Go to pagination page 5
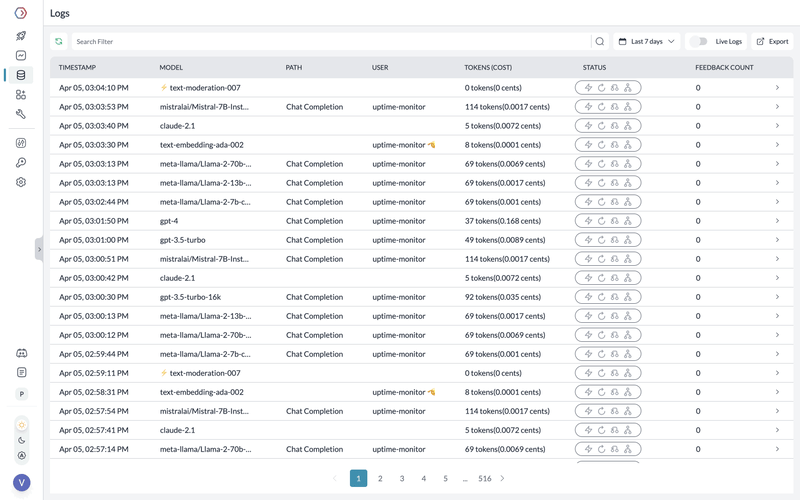The height and width of the screenshot is (500, 800). 445,478
